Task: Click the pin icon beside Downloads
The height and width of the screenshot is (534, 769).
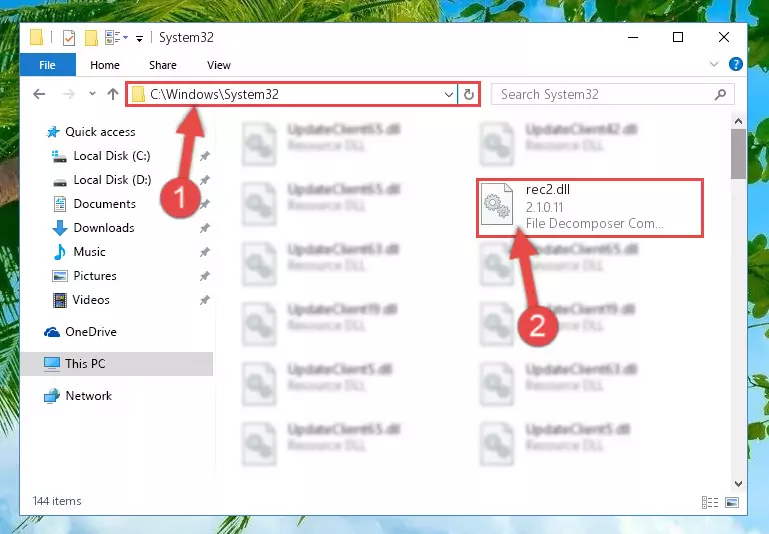Action: (x=205, y=228)
